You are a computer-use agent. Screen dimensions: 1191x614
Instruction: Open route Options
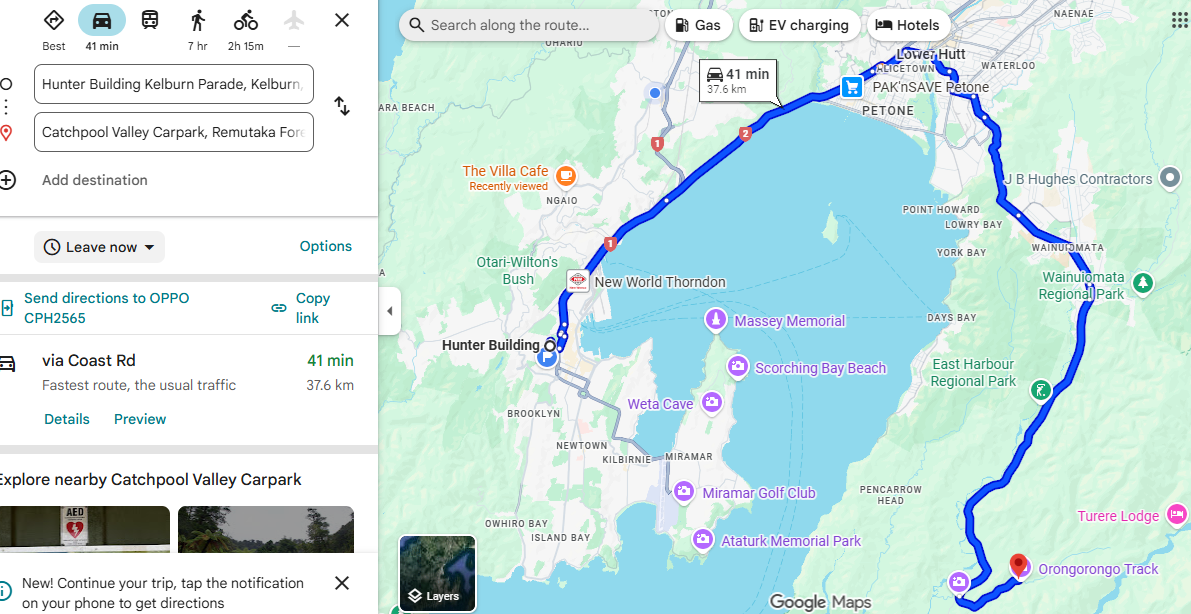(325, 246)
